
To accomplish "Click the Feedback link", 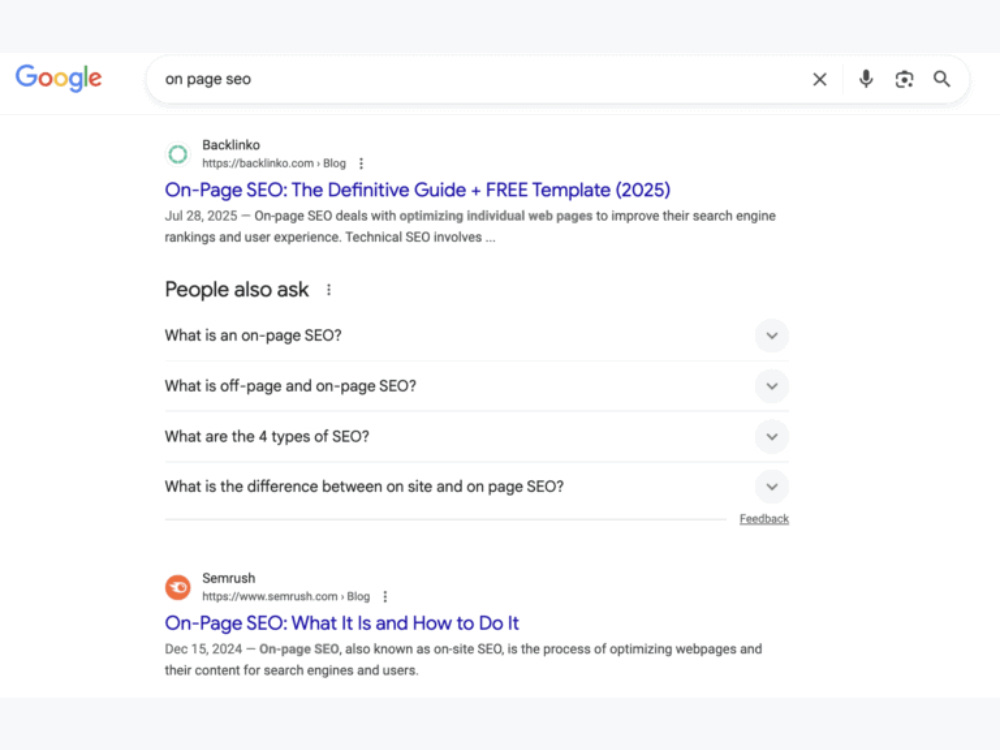I will point(764,518).
